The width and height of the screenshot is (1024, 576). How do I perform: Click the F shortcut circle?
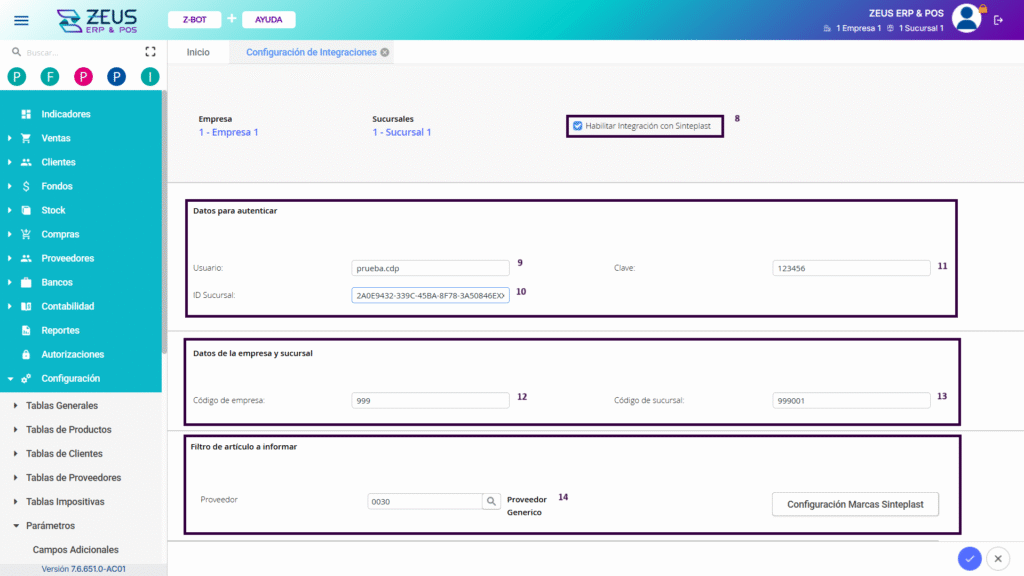pyautogui.click(x=50, y=77)
